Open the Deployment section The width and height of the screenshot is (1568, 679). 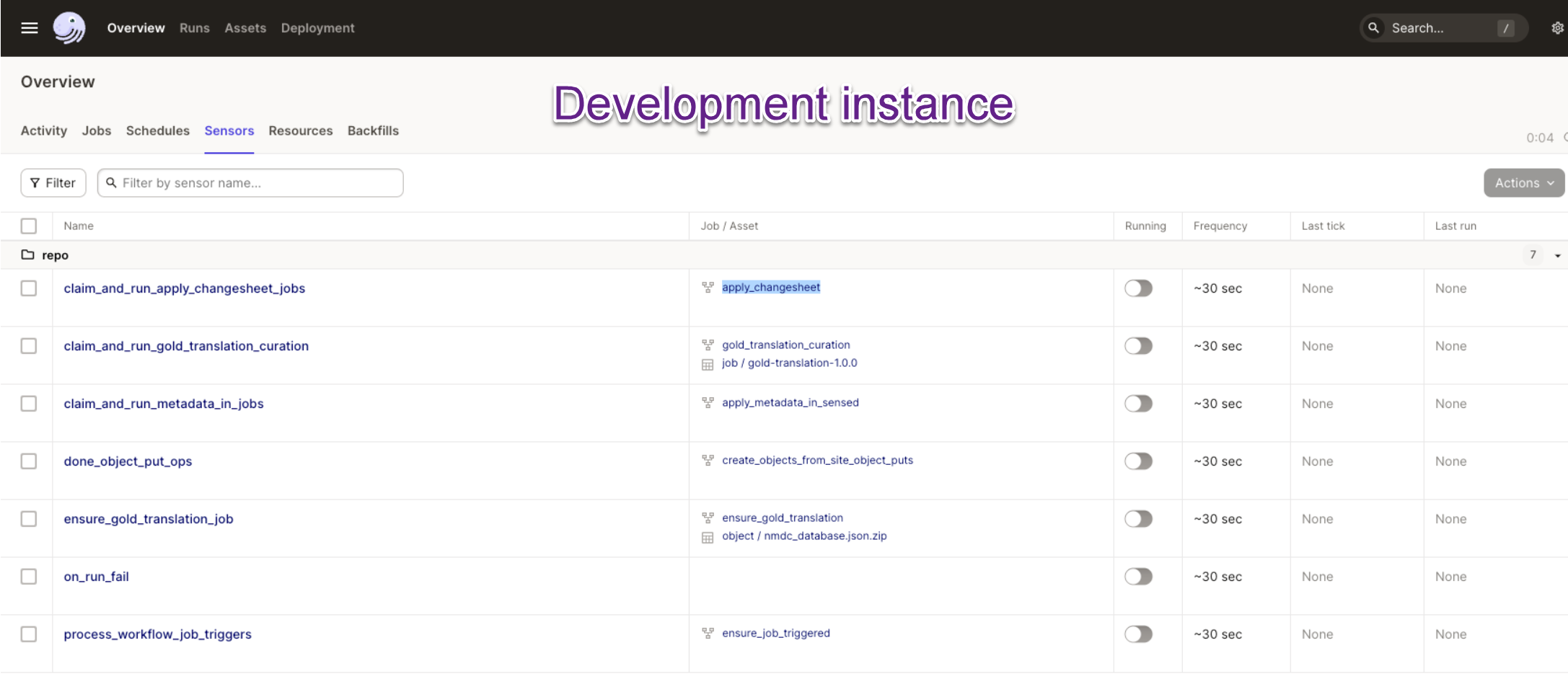317,27
